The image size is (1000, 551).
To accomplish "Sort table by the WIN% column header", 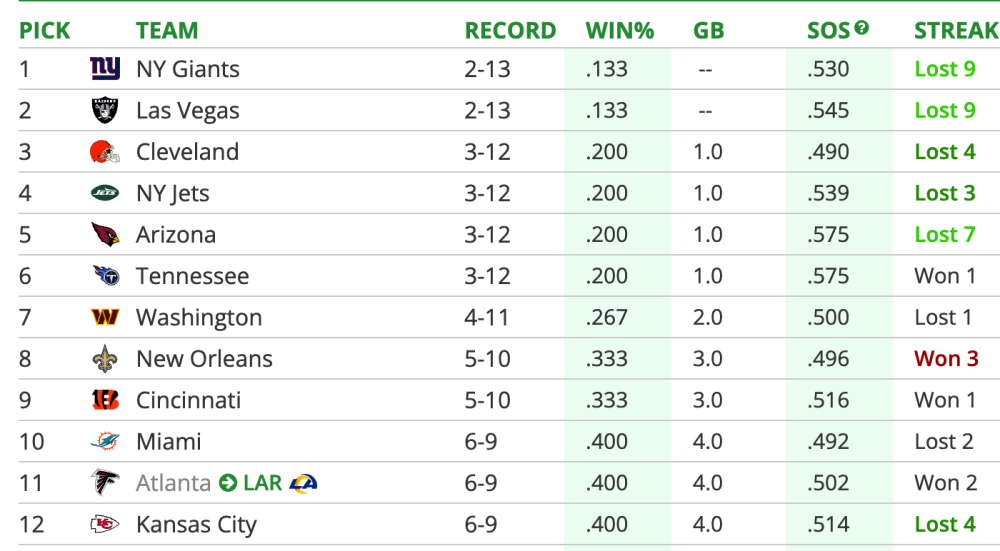I will point(620,31).
